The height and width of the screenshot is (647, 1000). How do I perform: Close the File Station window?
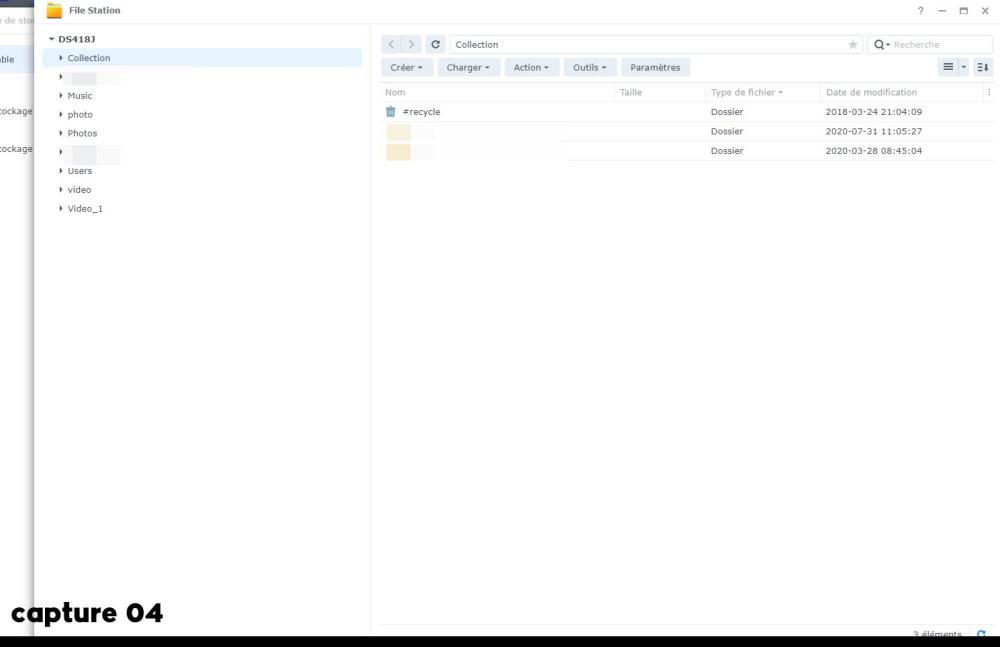985,11
